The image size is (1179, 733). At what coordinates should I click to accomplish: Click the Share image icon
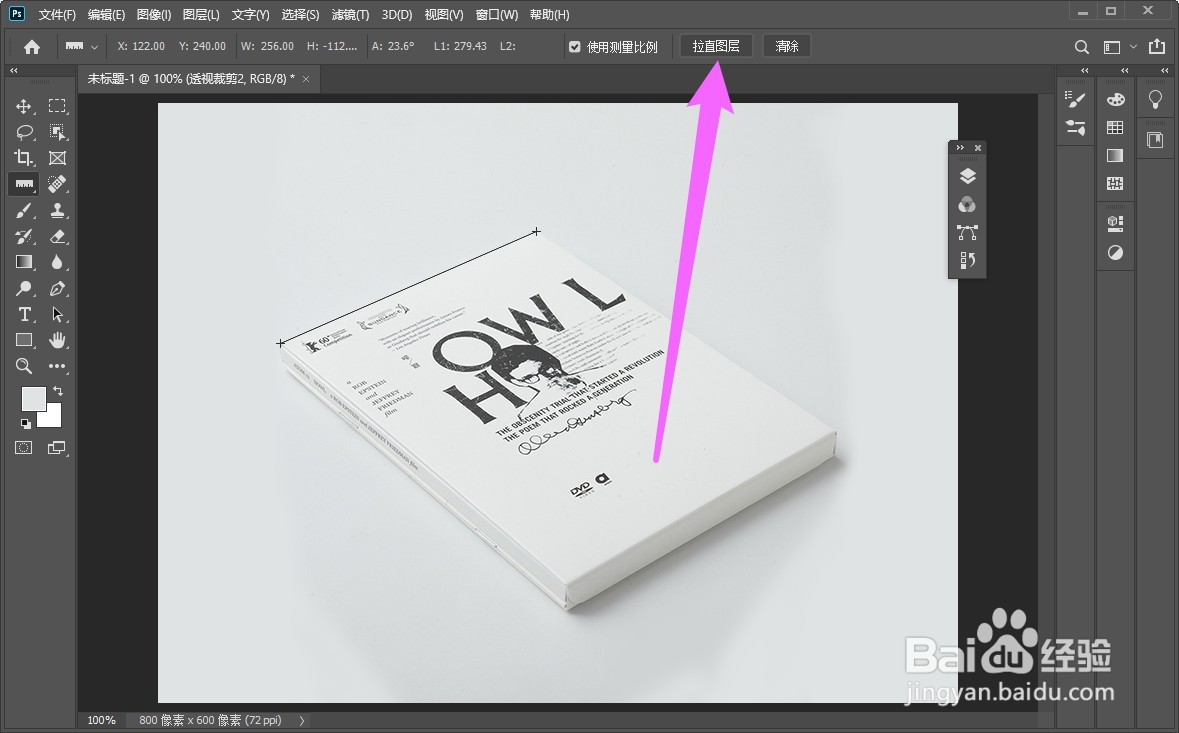1156,46
